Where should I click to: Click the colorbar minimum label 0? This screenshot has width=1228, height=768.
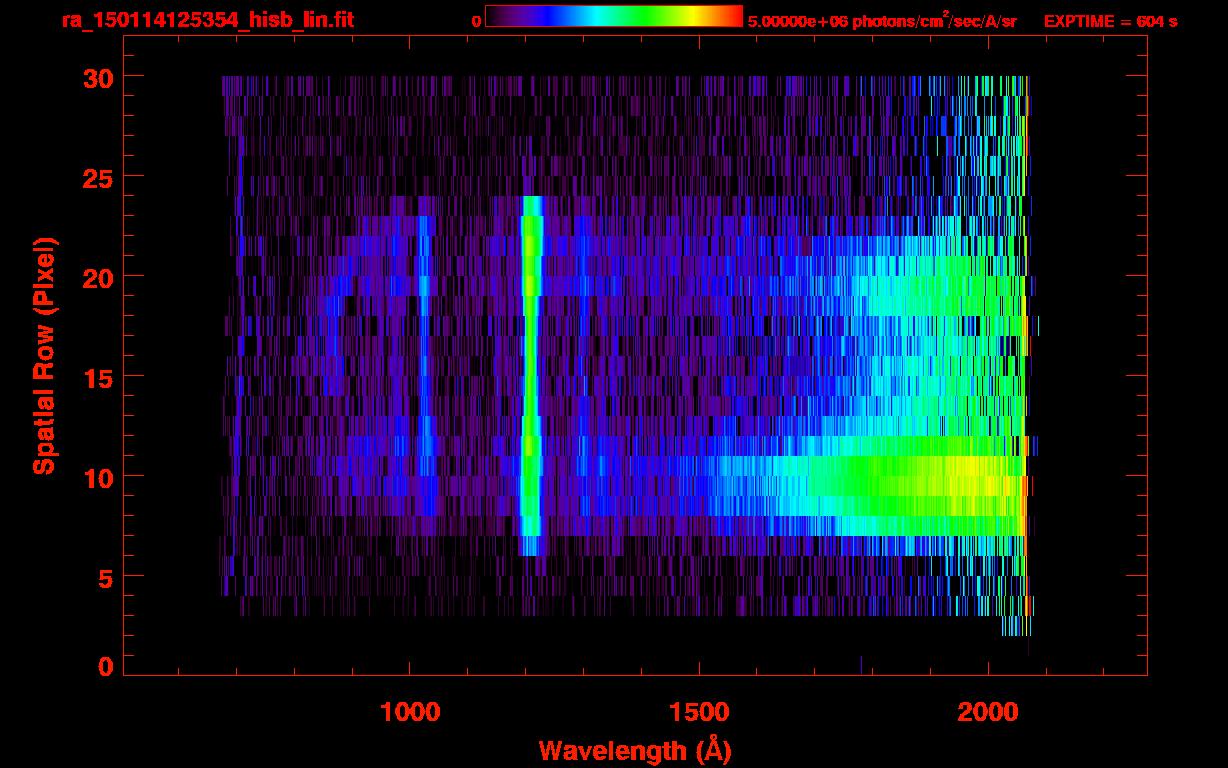[x=476, y=21]
